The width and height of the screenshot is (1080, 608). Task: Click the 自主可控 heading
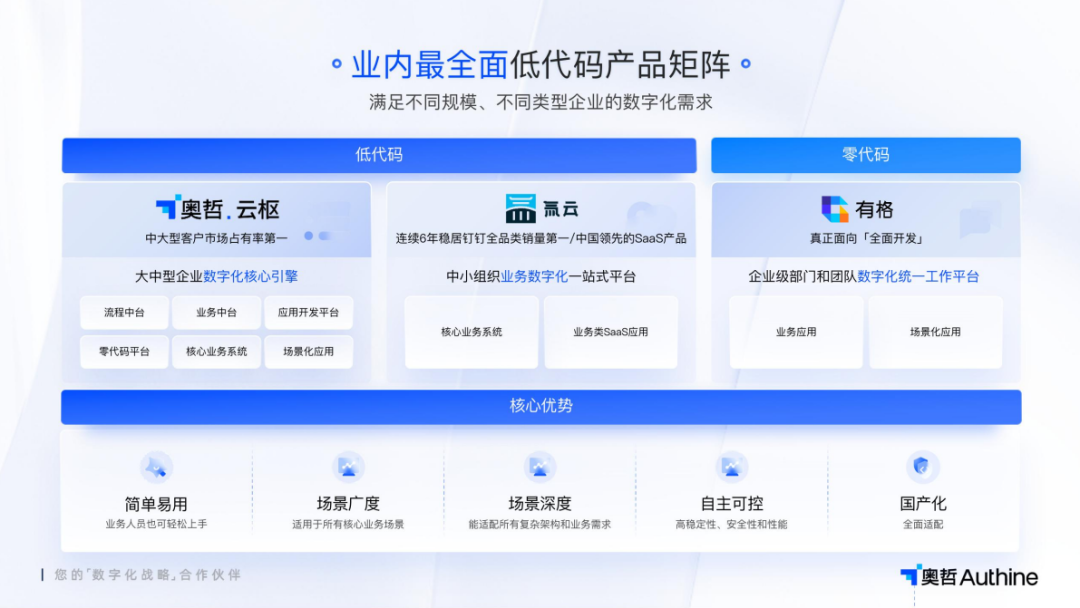(731, 504)
